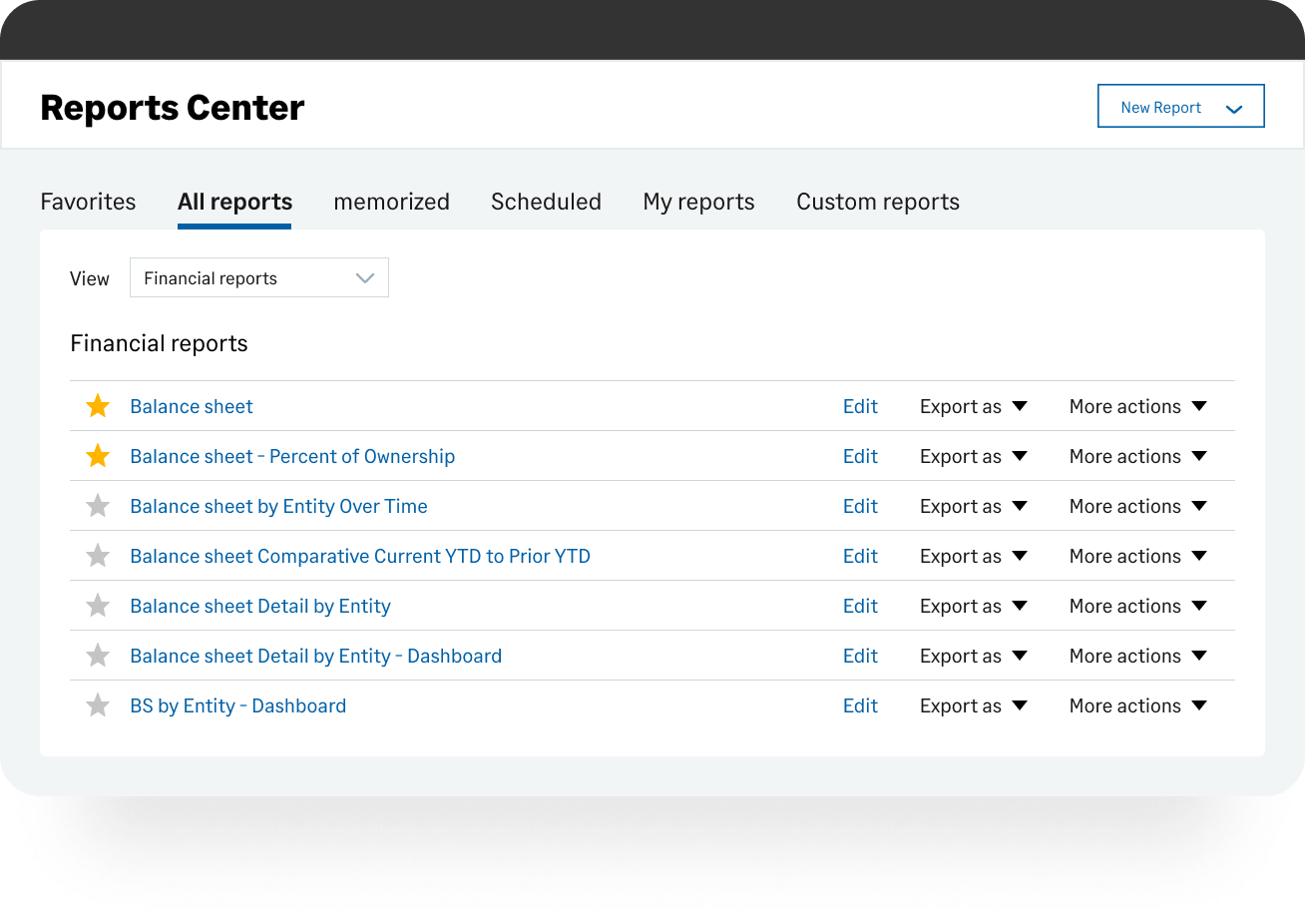The image size is (1305, 924).
Task: Open Export as menu for Balance sheet
Action: 973,406
